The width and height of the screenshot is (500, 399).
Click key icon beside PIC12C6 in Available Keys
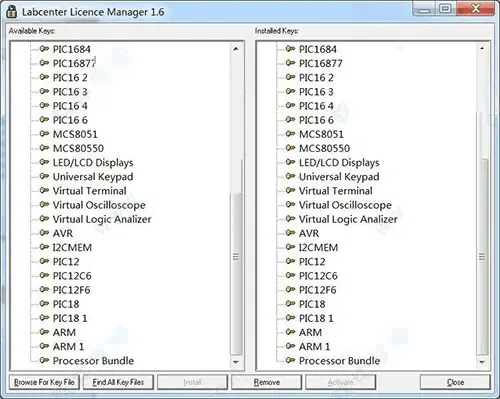click(x=44, y=275)
